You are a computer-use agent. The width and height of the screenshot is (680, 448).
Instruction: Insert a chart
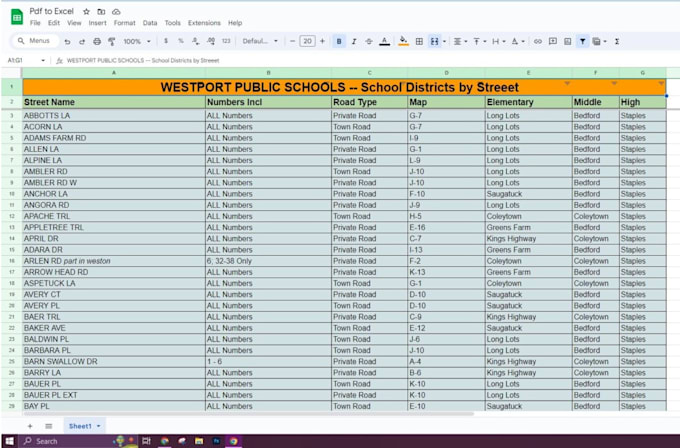[567, 42]
